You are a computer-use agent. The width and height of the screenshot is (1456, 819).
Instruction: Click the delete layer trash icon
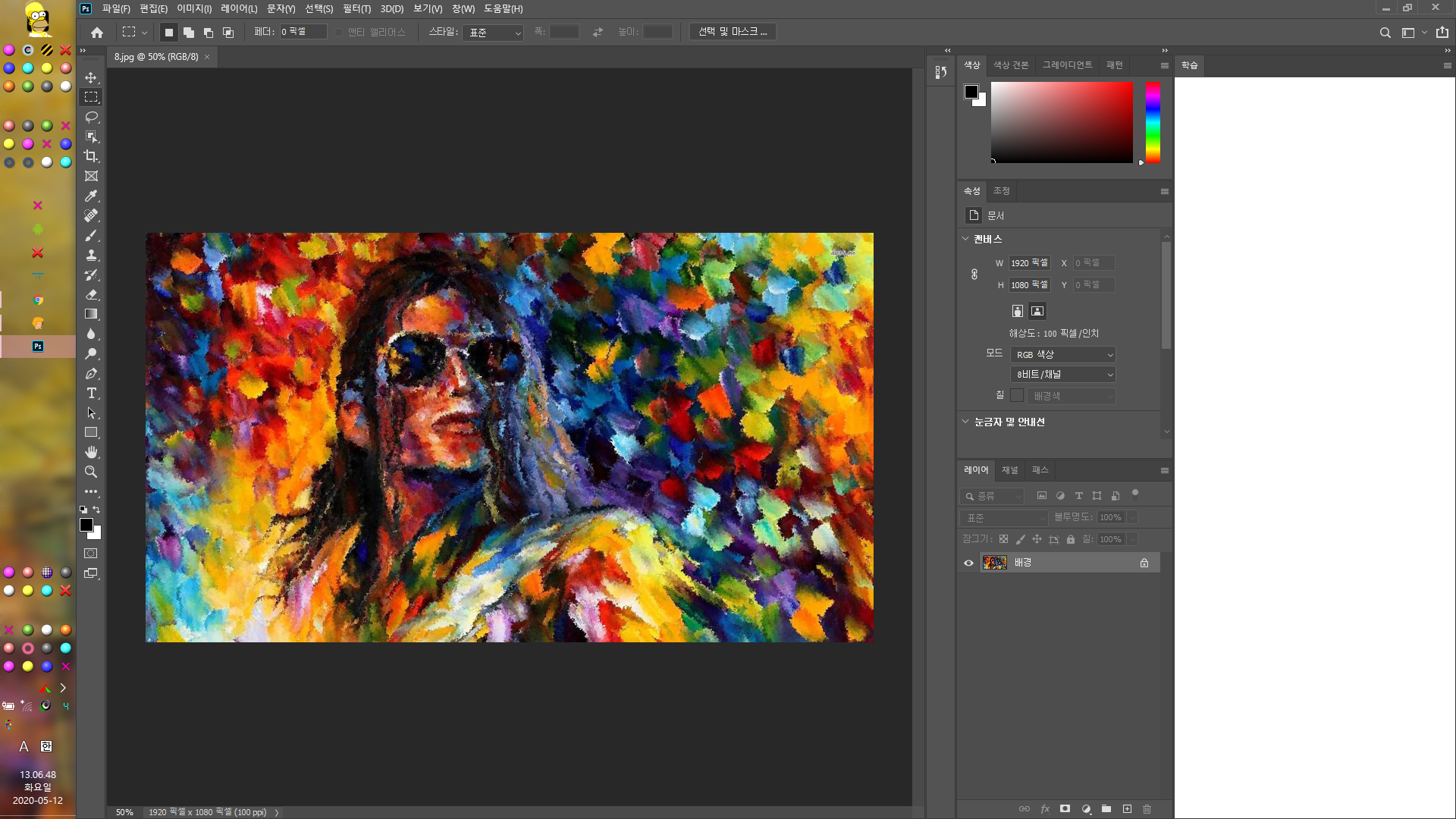pos(1147,809)
